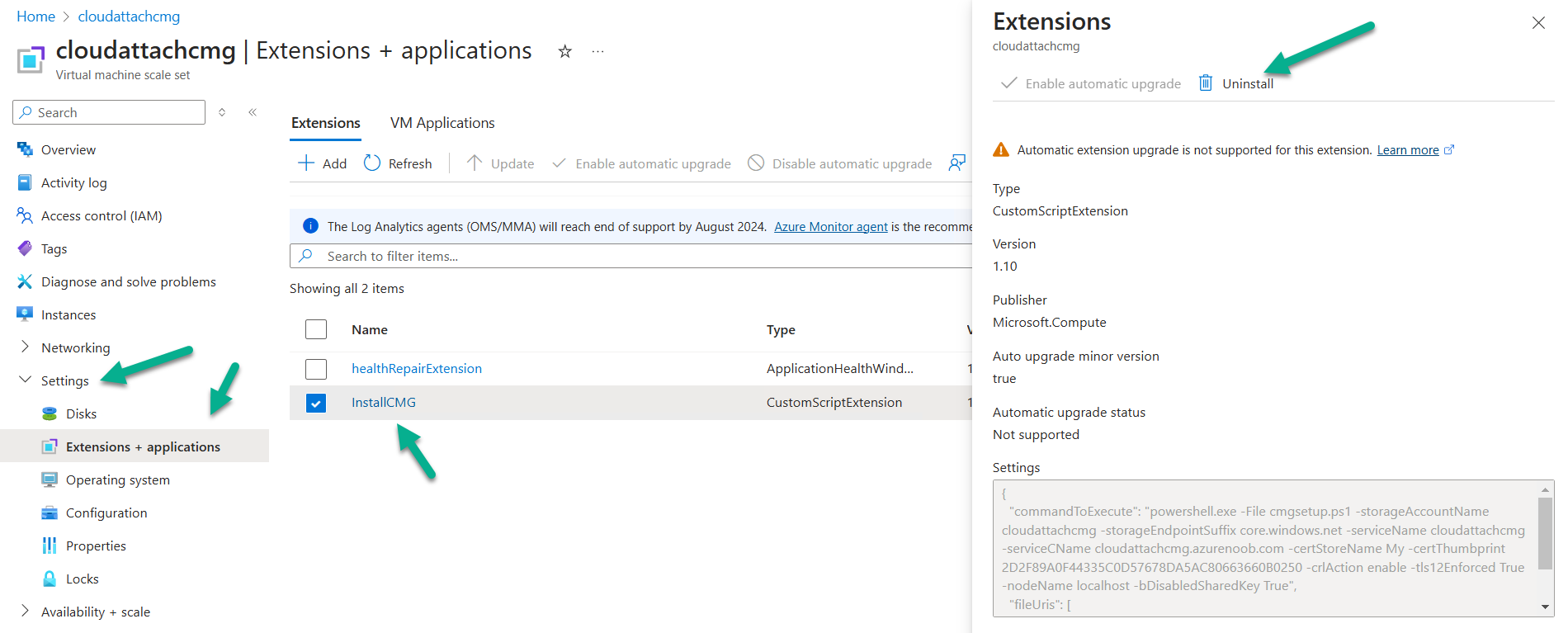Open the InstallCMG extension link
Screen dimensions: 1568x633
(x=384, y=403)
